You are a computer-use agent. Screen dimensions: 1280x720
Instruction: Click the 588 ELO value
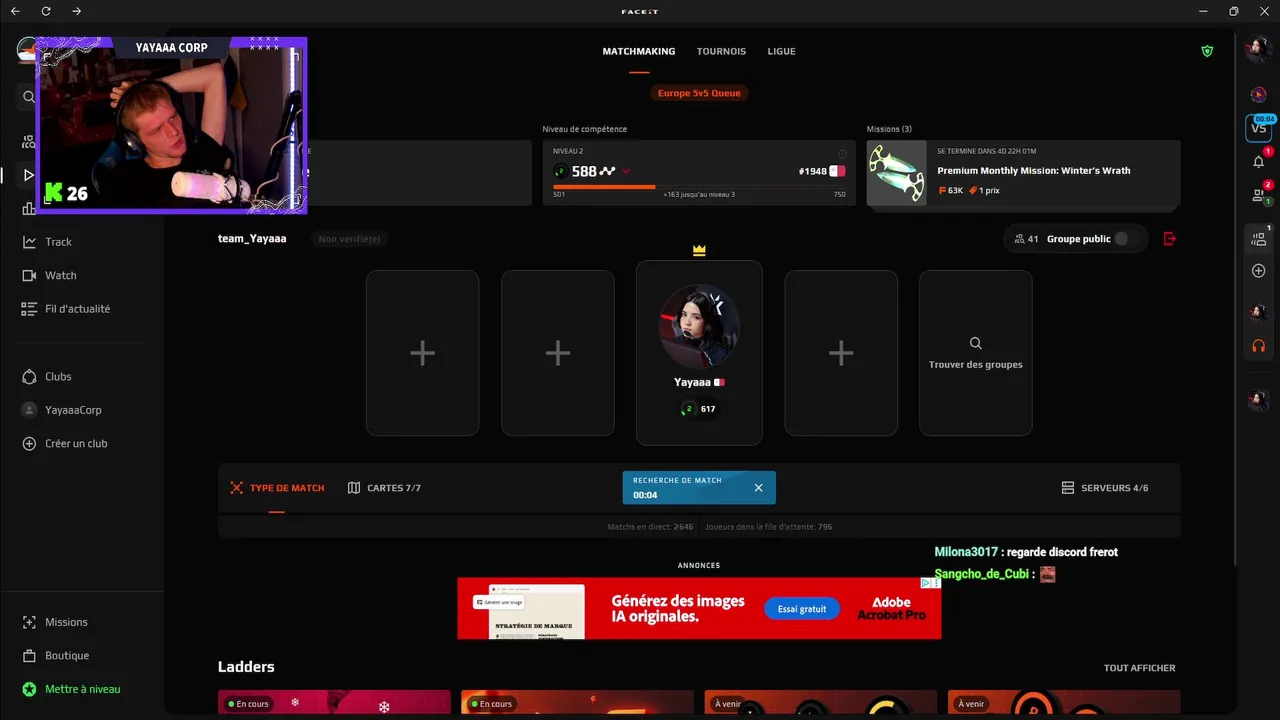[x=584, y=171]
